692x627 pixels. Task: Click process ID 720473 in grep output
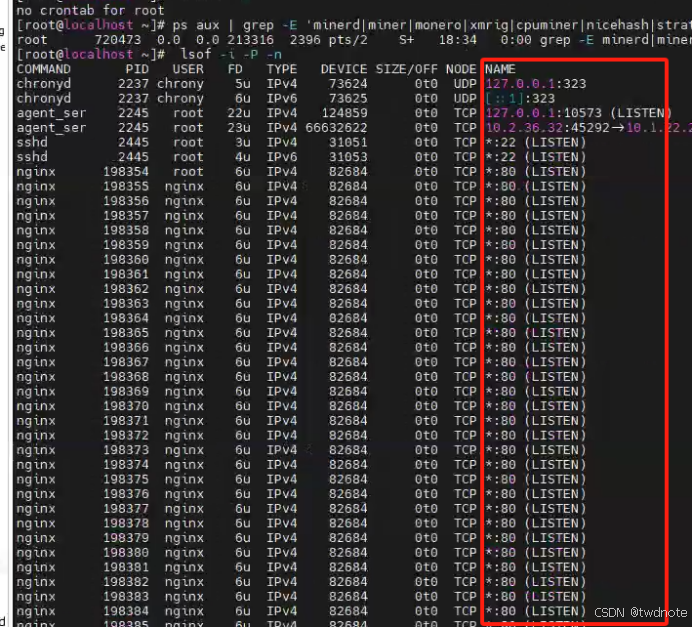click(x=118, y=40)
